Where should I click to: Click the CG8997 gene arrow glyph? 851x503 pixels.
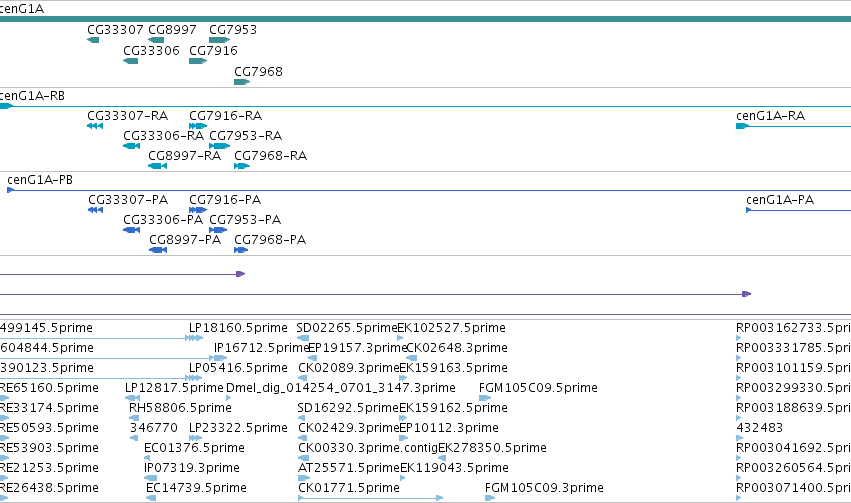coord(156,40)
